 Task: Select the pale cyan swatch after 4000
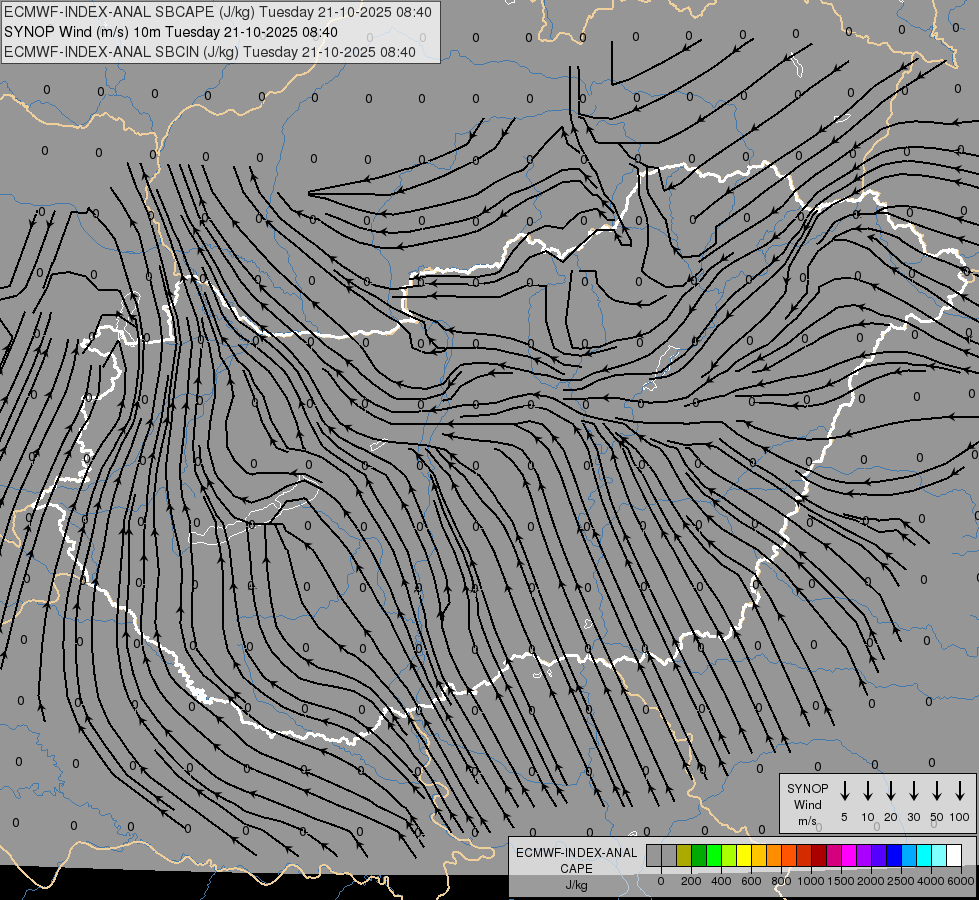click(940, 855)
